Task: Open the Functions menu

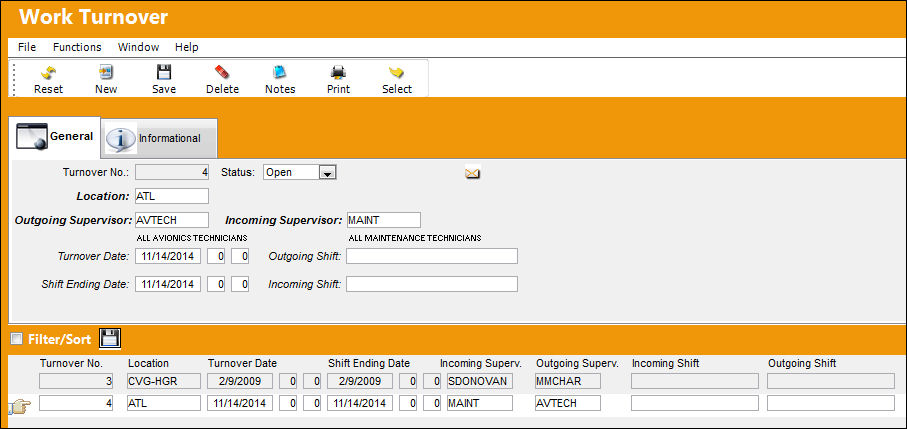Action: (x=77, y=47)
